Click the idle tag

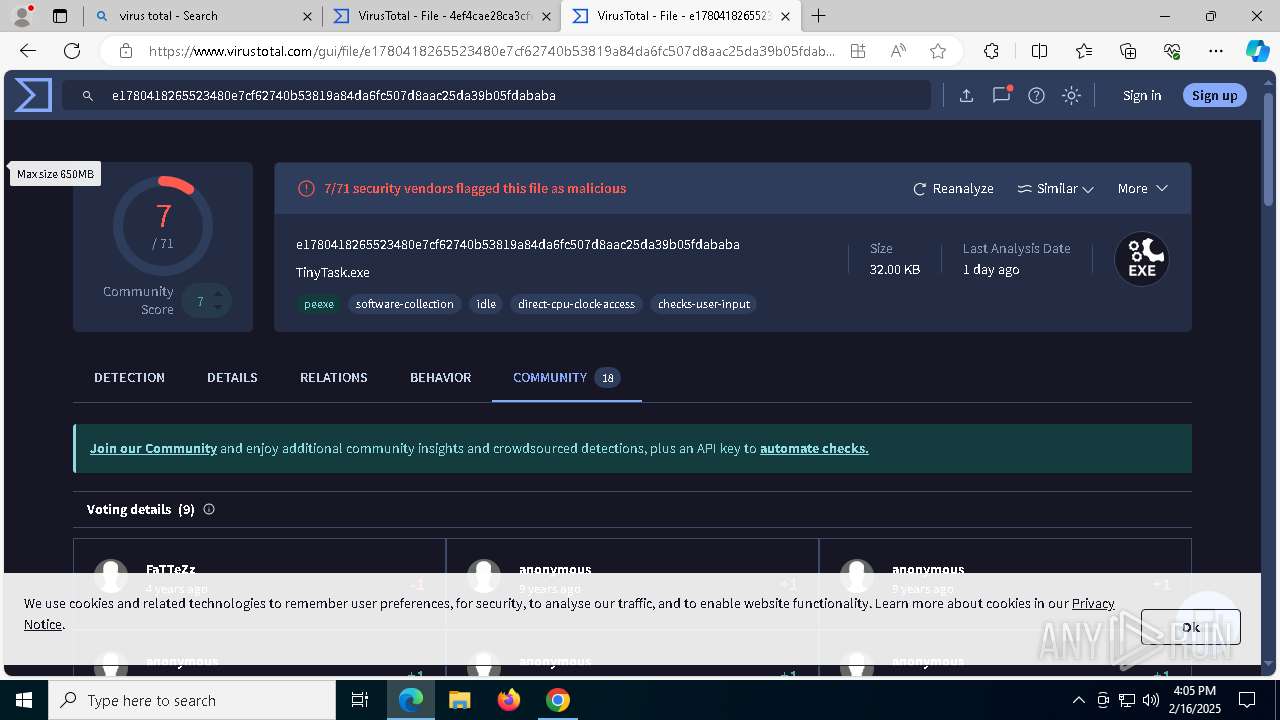pyautogui.click(x=486, y=304)
